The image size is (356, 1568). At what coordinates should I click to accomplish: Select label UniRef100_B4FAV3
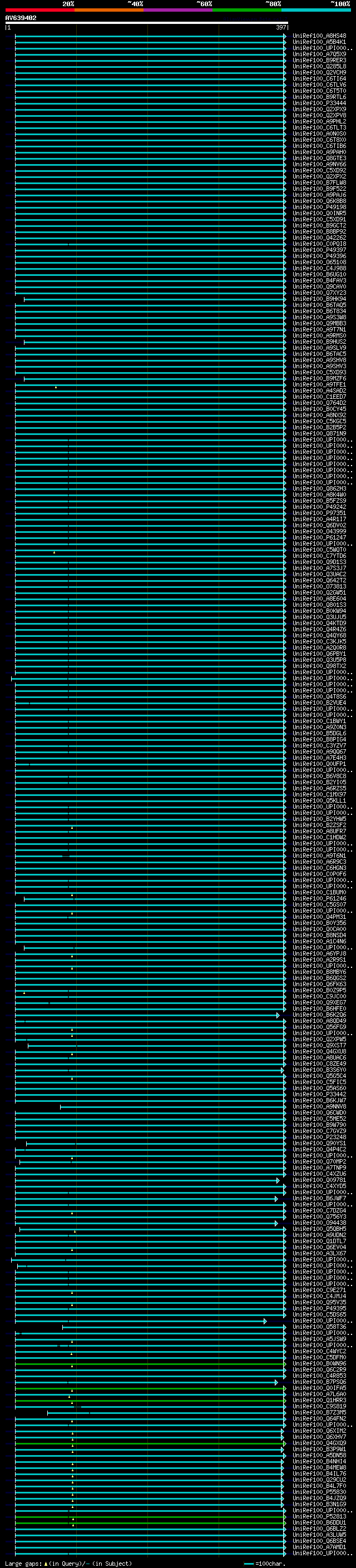point(319,280)
